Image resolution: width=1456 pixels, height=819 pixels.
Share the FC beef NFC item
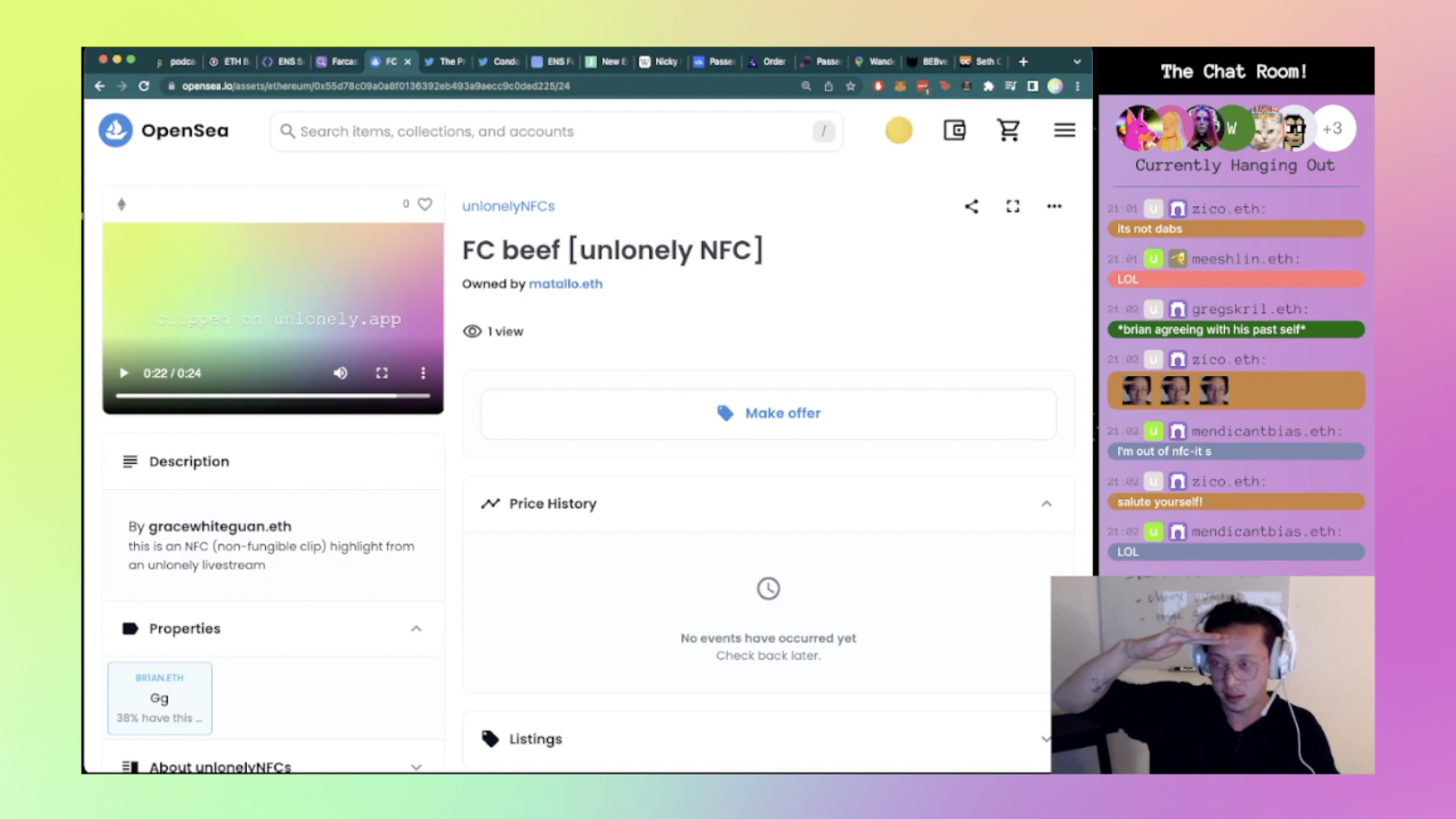(971, 206)
